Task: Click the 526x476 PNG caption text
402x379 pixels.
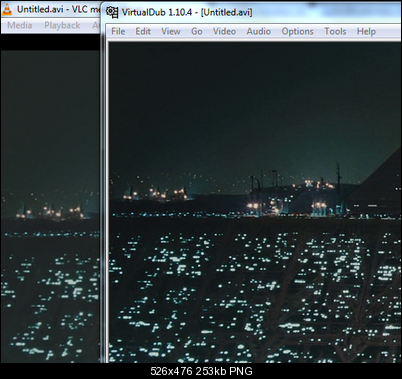Action: click(201, 371)
